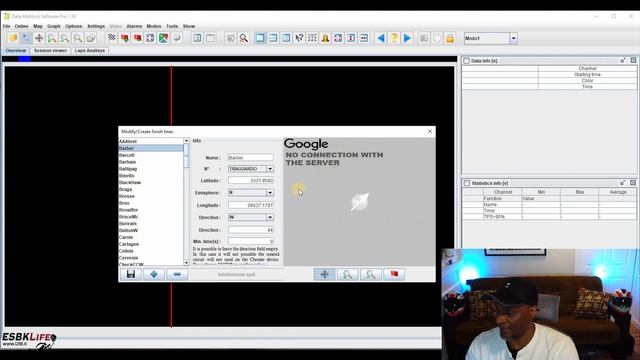Open the Options menu
This screenshot has height=360, width=640.
pos(74,26)
